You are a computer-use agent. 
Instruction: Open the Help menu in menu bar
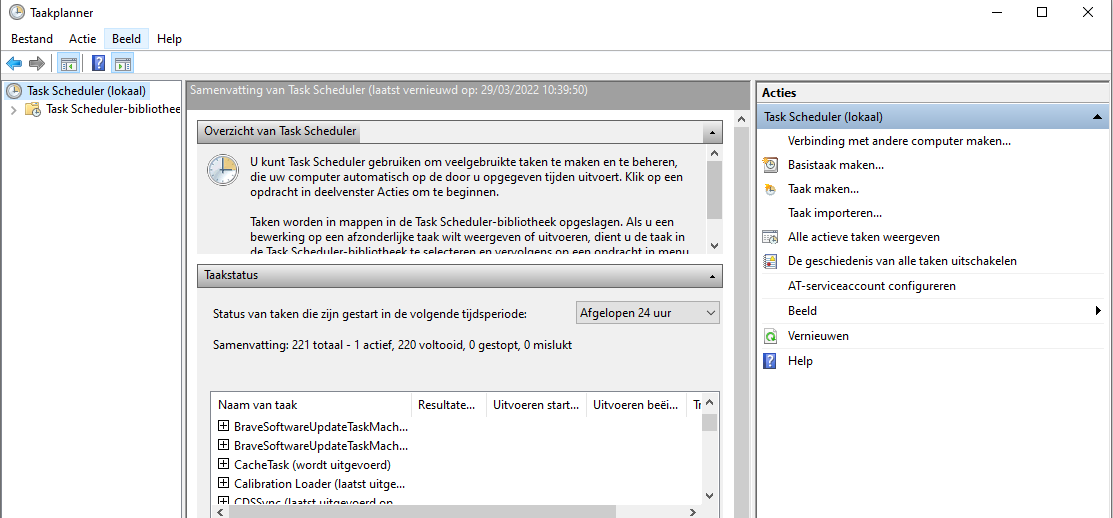(169, 39)
